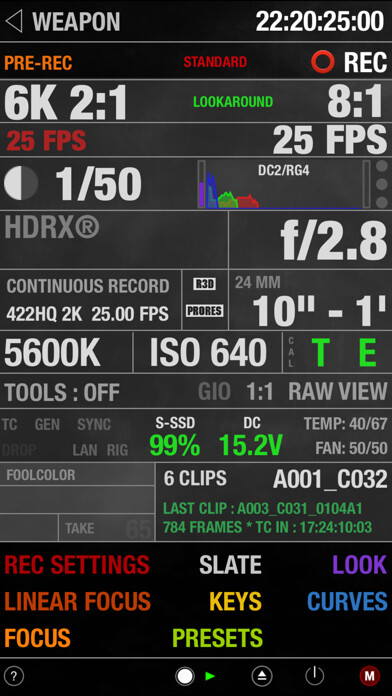This screenshot has width=392, height=696.
Task: Toggle HDRX mode
Action: (x=52, y=227)
